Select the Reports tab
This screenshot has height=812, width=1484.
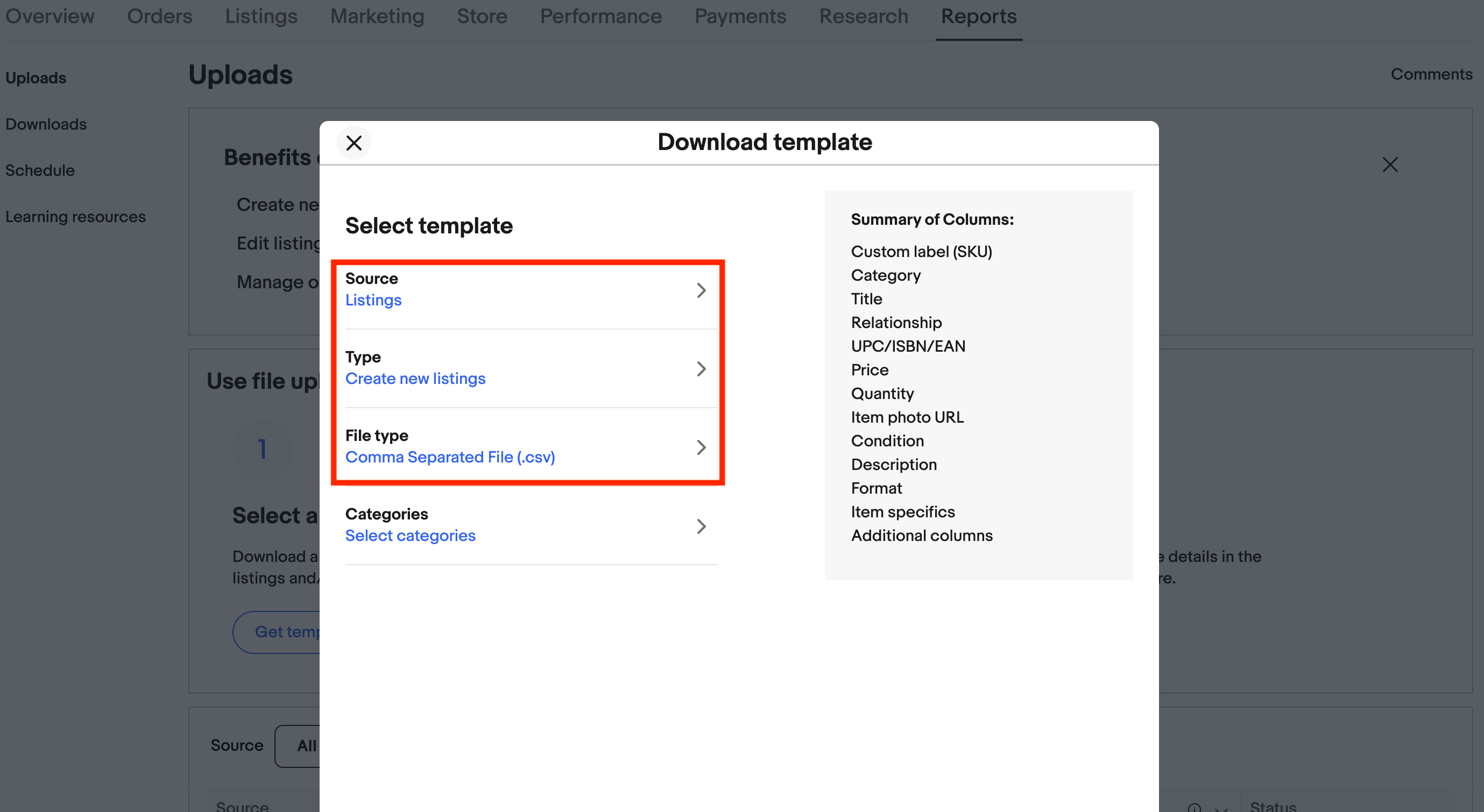point(979,16)
